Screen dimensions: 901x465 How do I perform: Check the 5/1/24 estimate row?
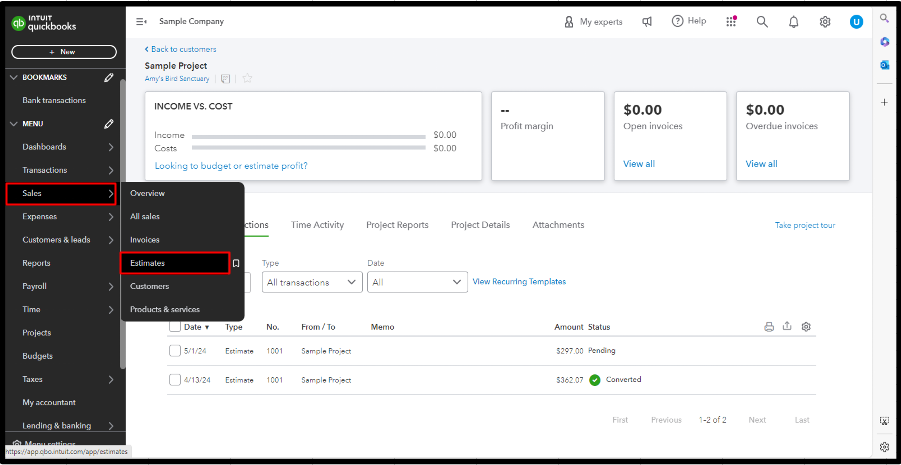tap(175, 351)
